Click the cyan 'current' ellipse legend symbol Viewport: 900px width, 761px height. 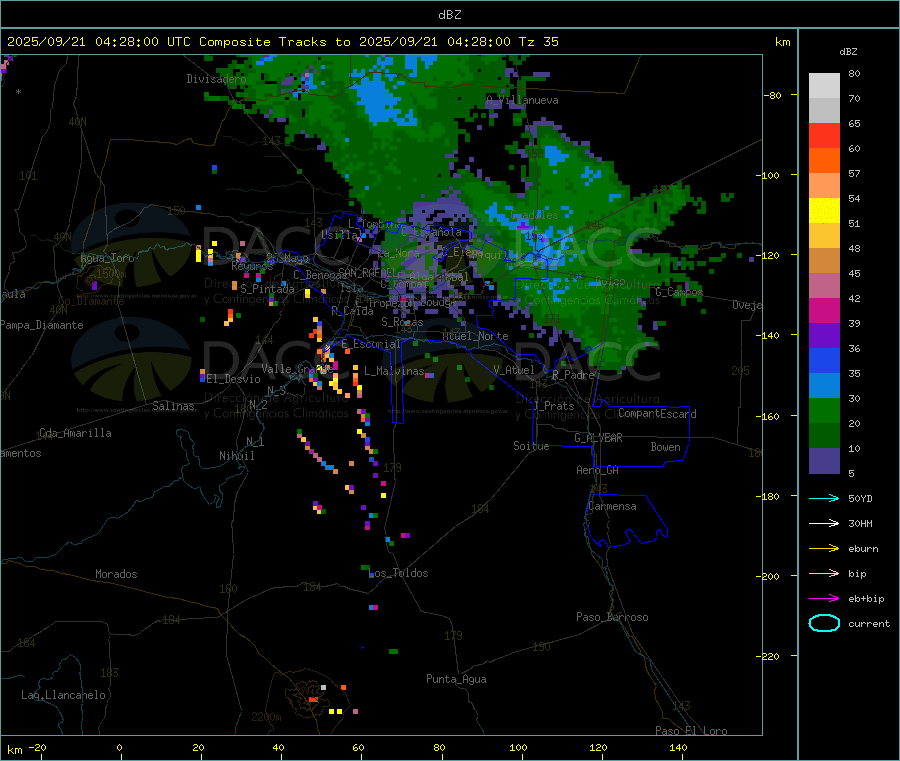click(x=824, y=623)
